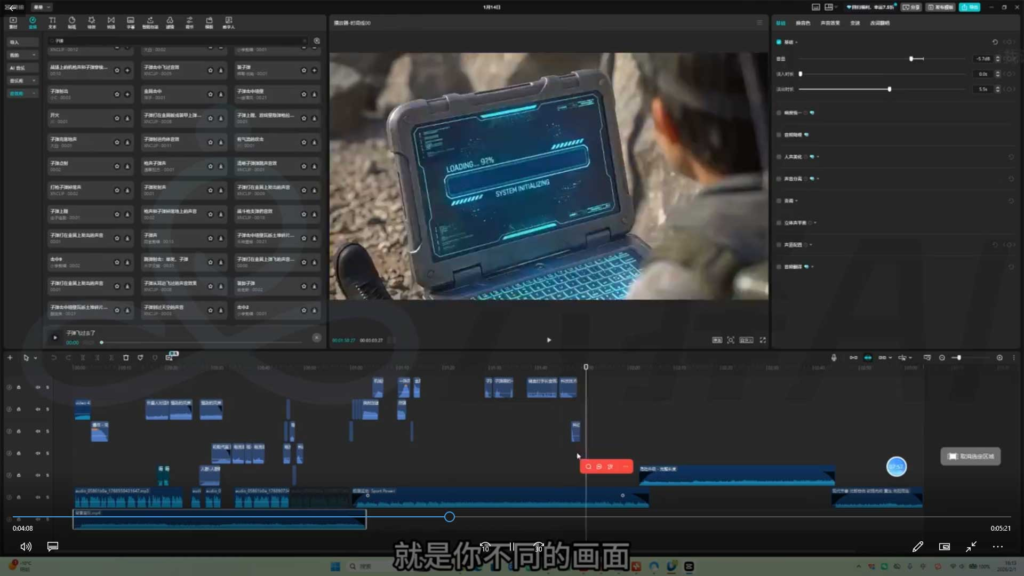Viewport: 1024px width, 576px height.
Task: Expand the 我的 dropdown in left sidebar
Action: tap(18, 55)
